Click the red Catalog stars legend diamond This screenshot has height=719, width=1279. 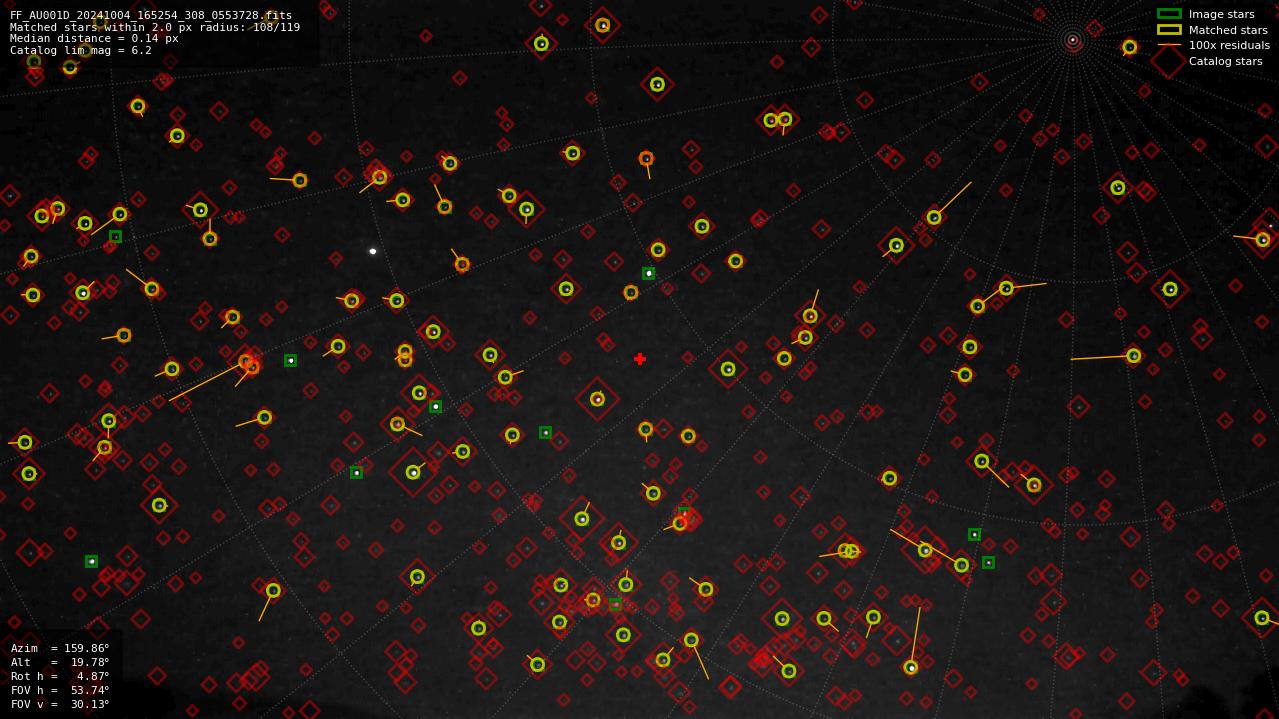coord(1169,61)
